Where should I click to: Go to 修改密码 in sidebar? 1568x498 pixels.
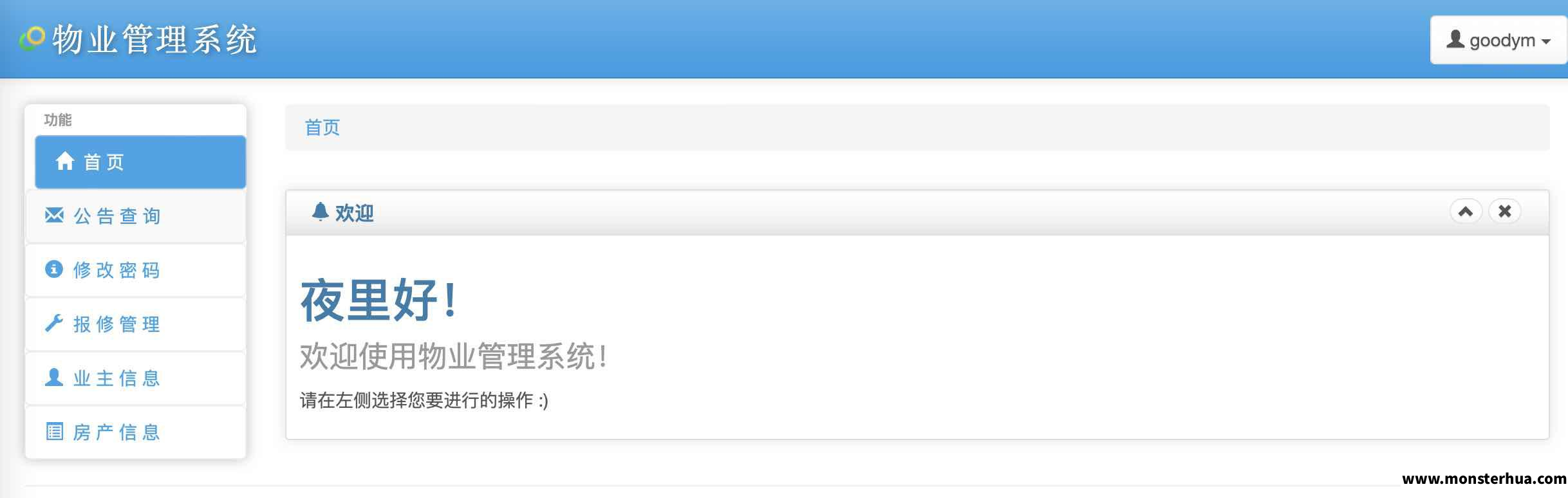(x=136, y=270)
